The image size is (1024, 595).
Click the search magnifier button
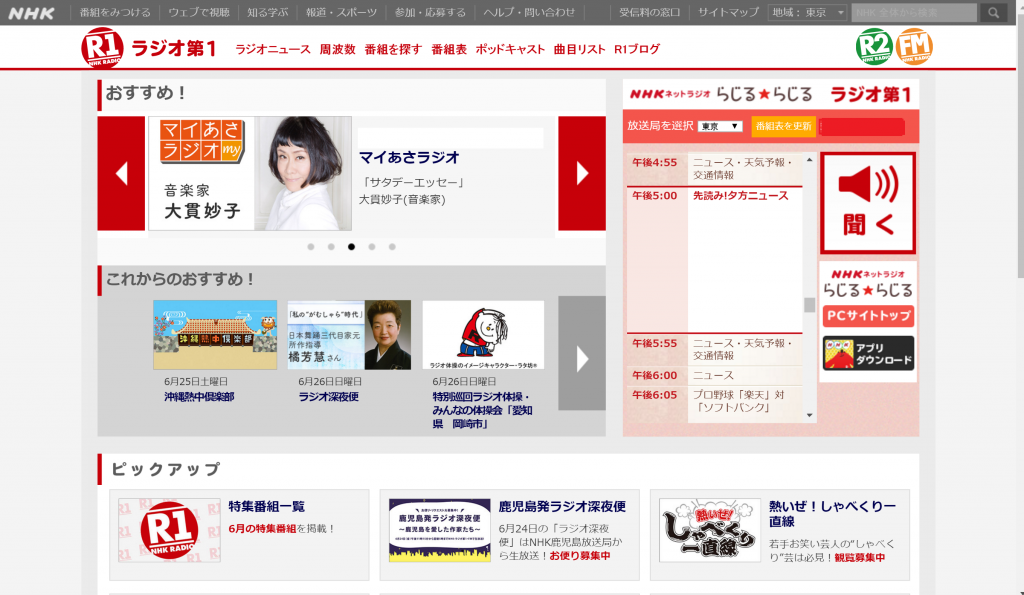993,12
